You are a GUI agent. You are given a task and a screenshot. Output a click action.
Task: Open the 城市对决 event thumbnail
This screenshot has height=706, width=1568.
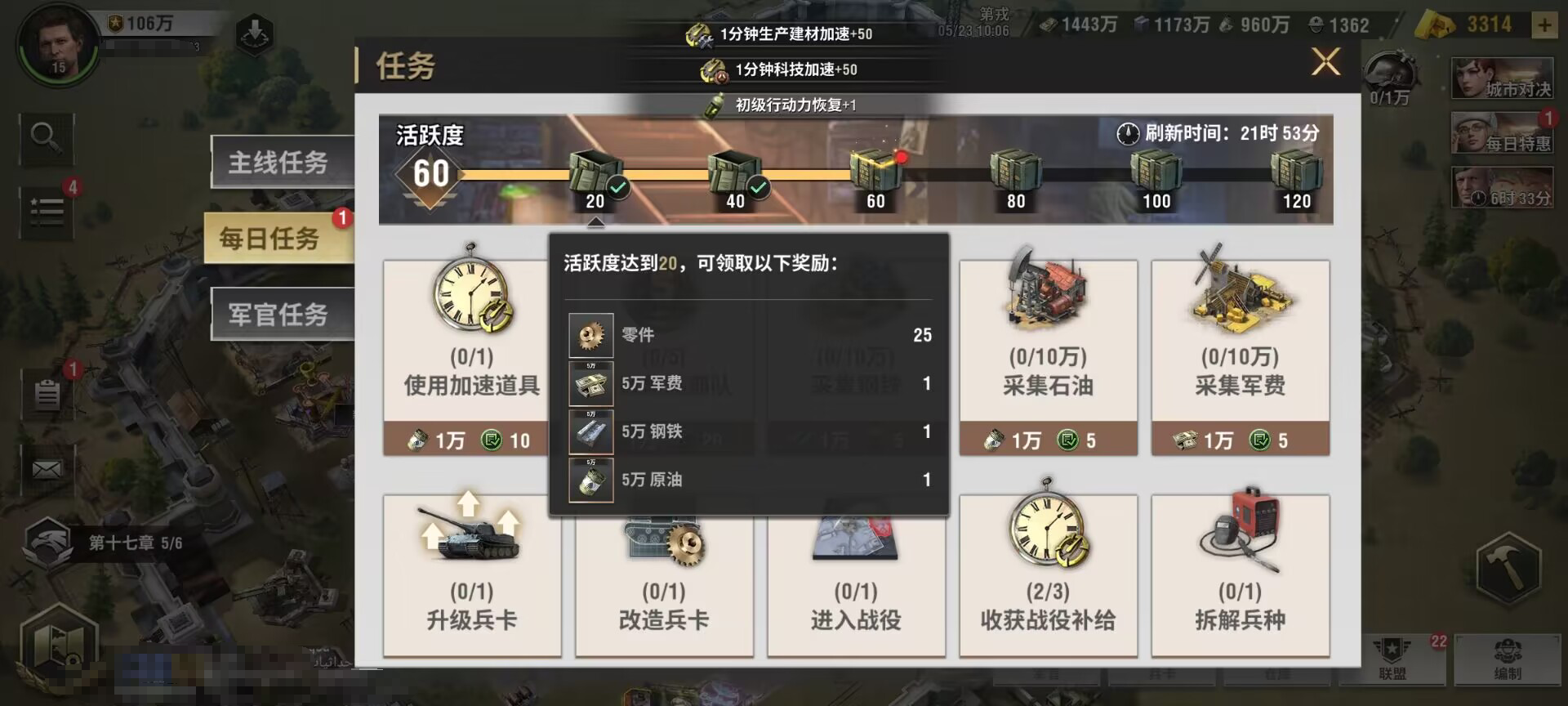tap(1502, 79)
